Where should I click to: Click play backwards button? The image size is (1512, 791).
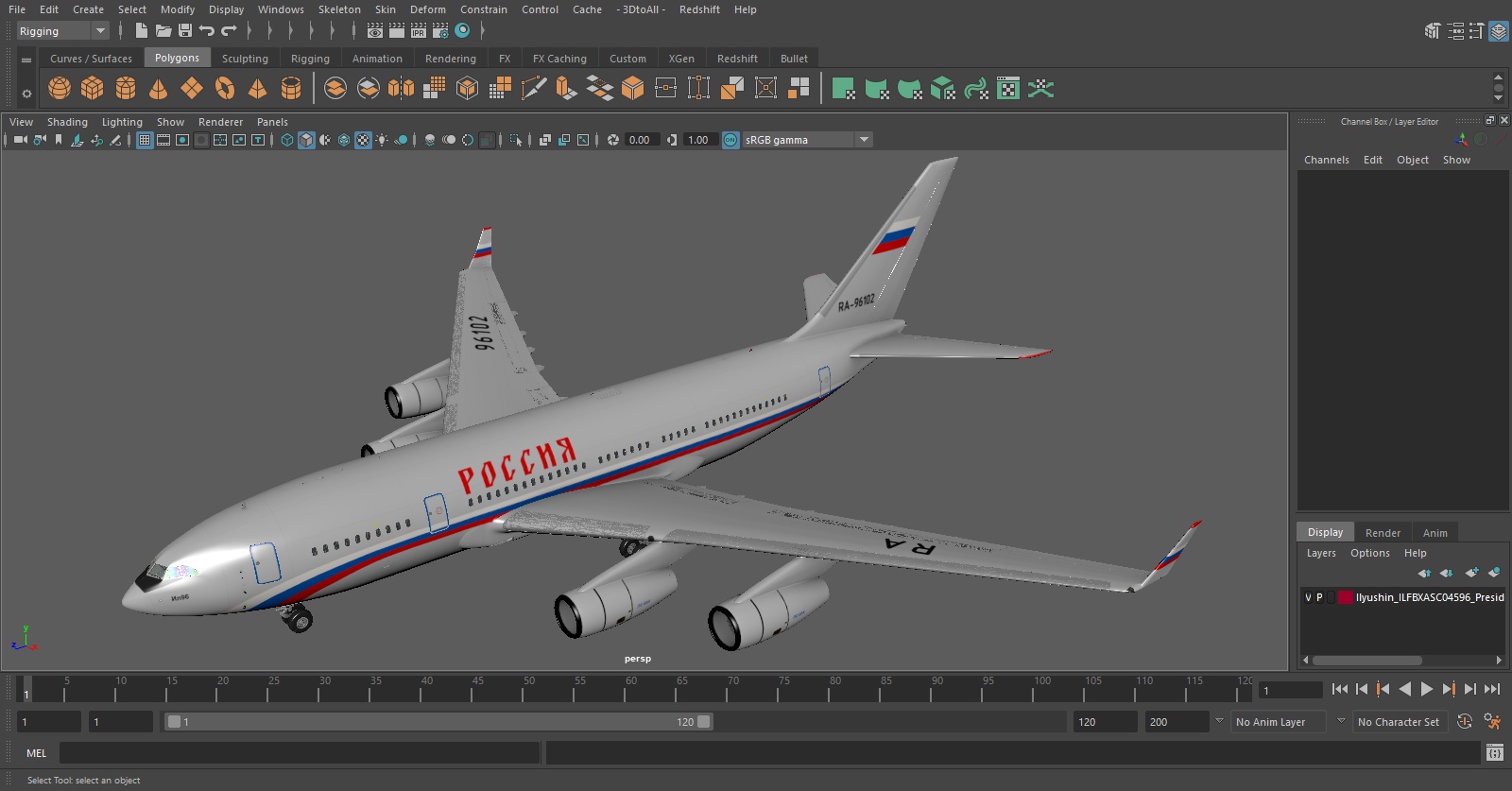click(x=1405, y=689)
